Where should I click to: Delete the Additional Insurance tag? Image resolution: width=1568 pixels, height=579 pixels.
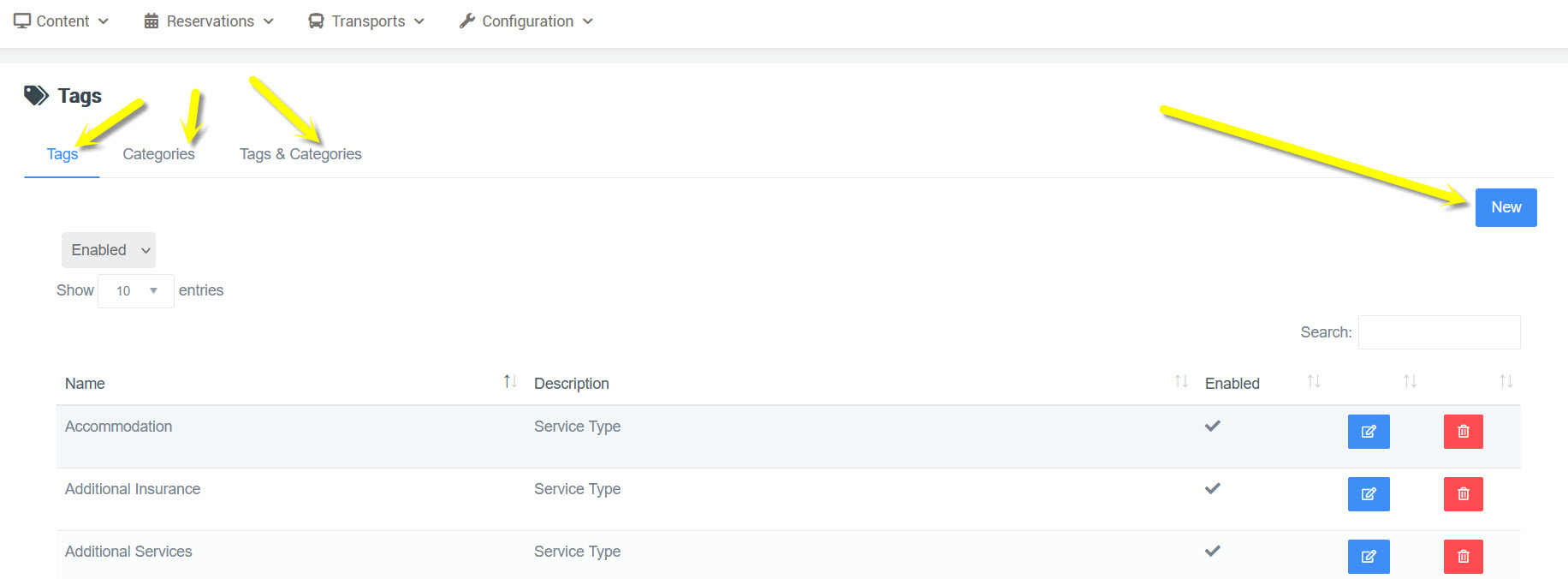pos(1463,494)
